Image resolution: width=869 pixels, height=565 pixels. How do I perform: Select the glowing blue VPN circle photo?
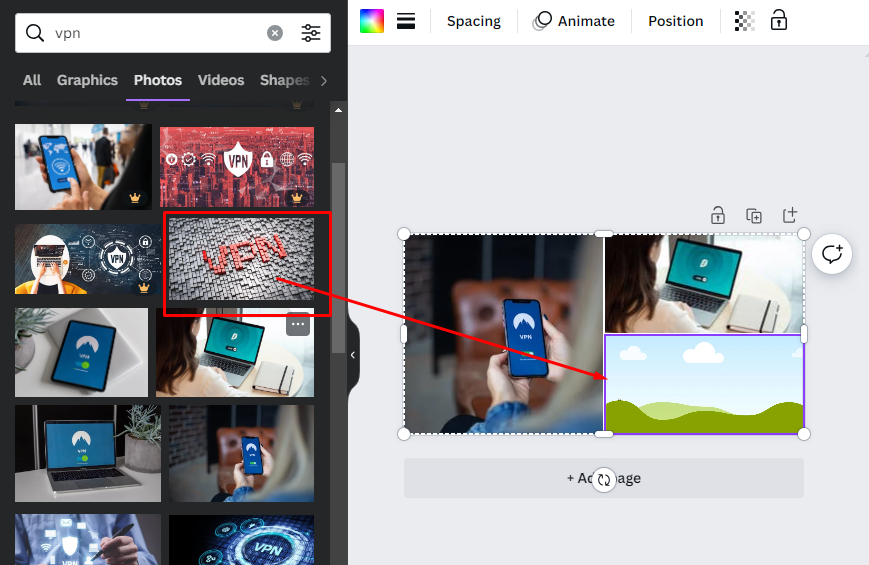241,540
